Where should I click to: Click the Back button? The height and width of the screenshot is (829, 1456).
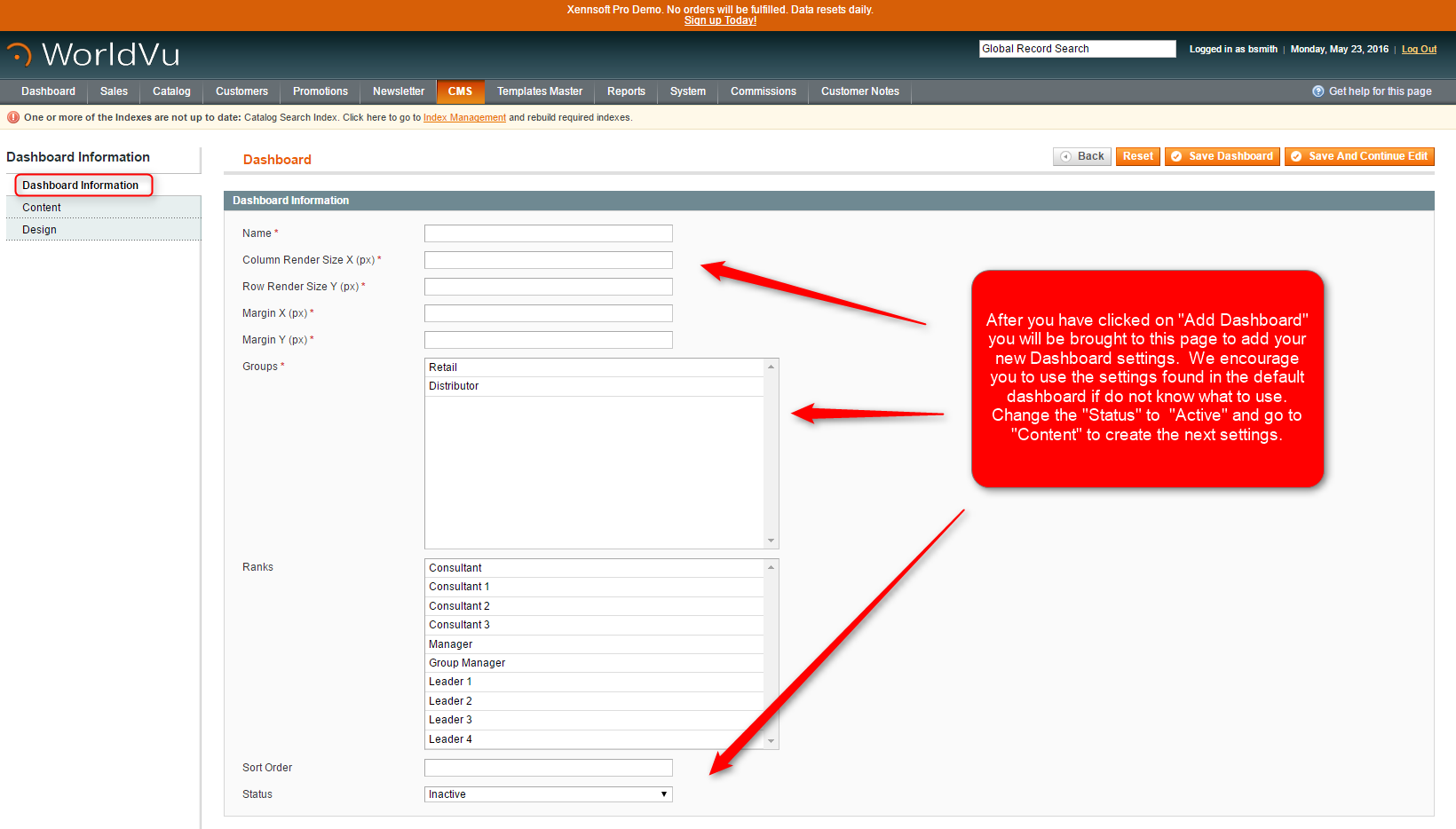point(1081,156)
